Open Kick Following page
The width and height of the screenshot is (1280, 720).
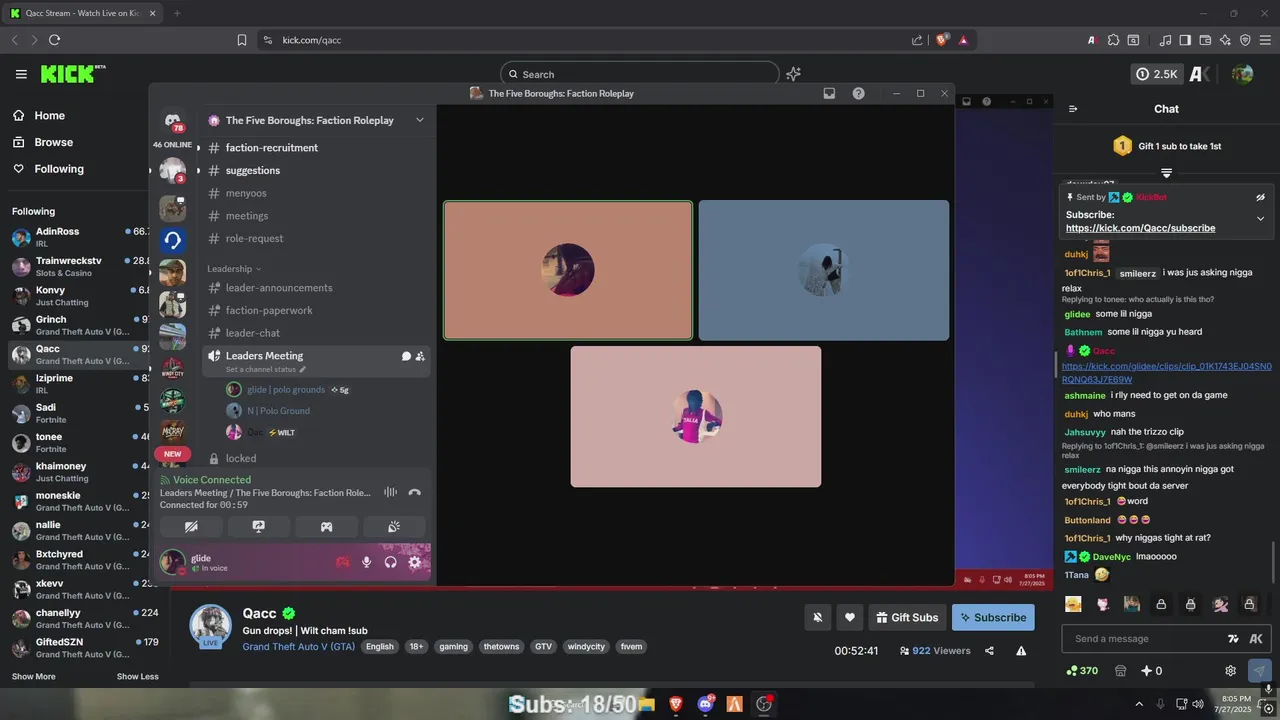click(59, 170)
